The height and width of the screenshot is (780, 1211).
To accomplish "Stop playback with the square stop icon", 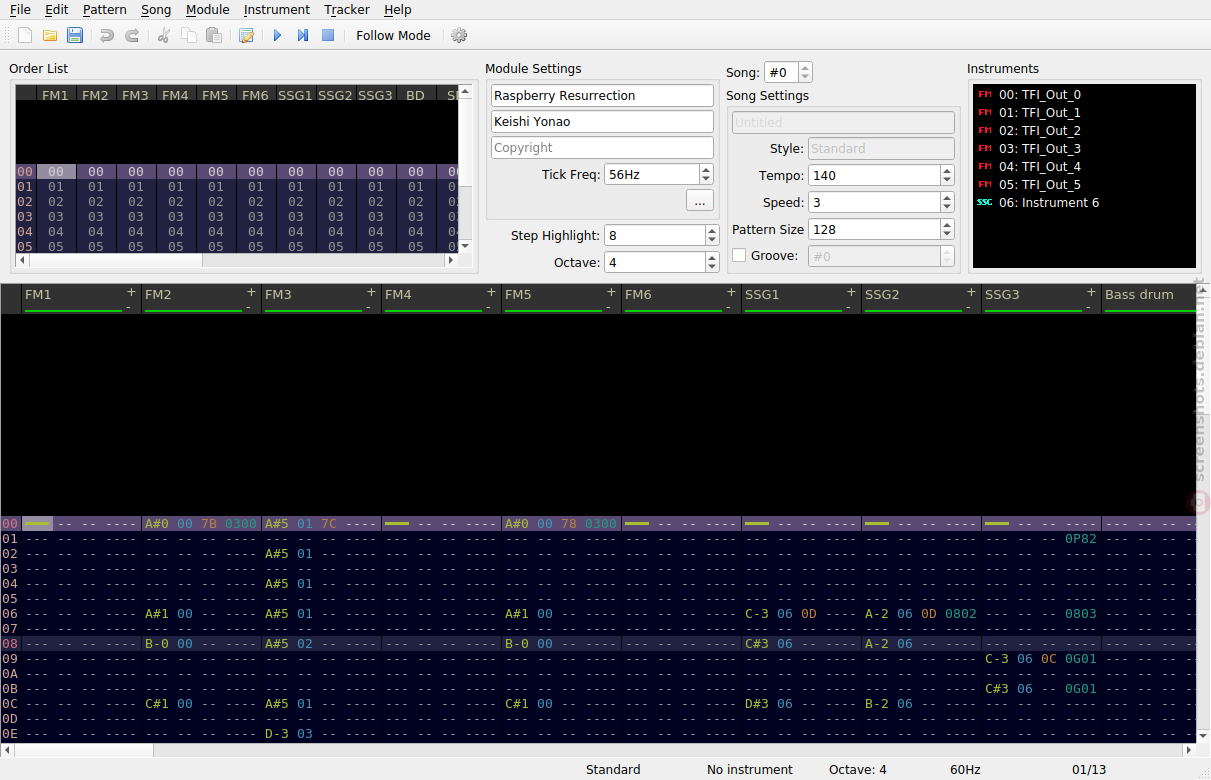I will tap(328, 35).
